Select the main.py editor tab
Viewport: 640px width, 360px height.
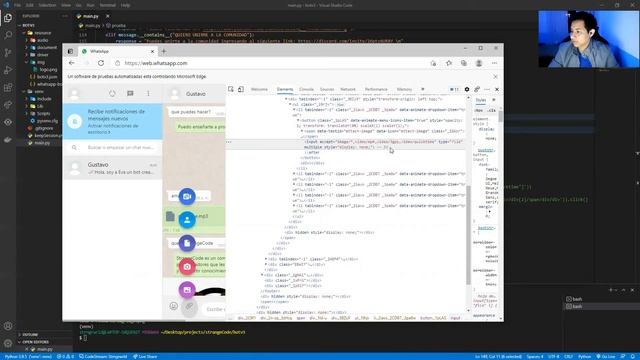click(91, 16)
